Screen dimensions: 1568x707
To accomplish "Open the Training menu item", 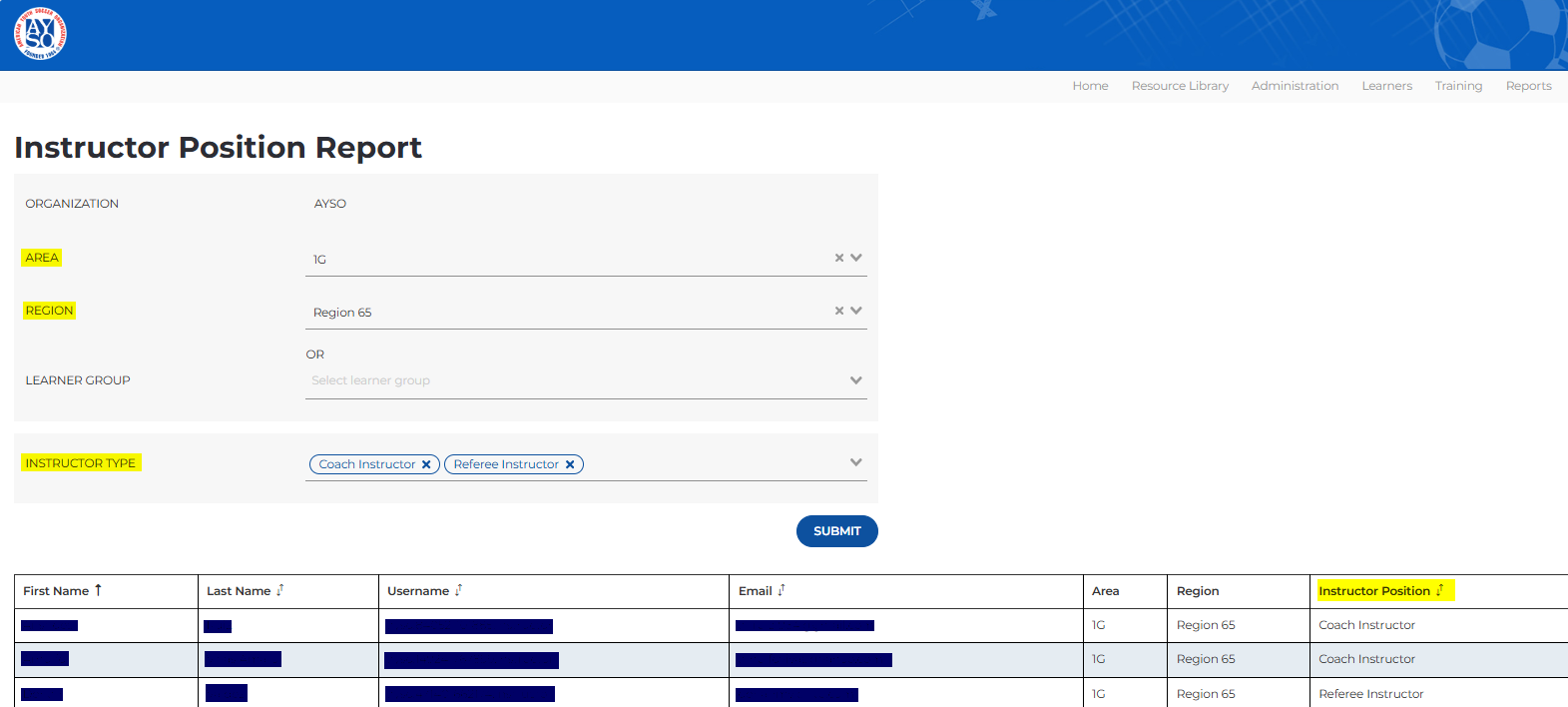I will click(x=1458, y=86).
